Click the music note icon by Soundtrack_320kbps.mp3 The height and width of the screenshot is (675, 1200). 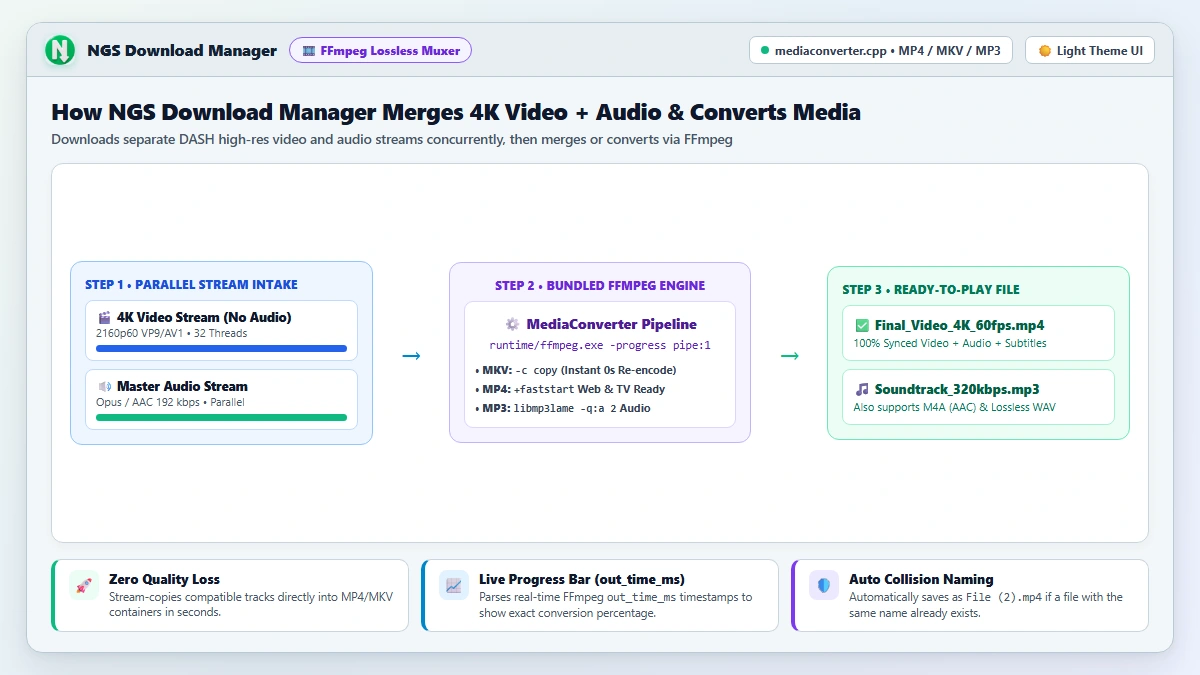click(862, 389)
